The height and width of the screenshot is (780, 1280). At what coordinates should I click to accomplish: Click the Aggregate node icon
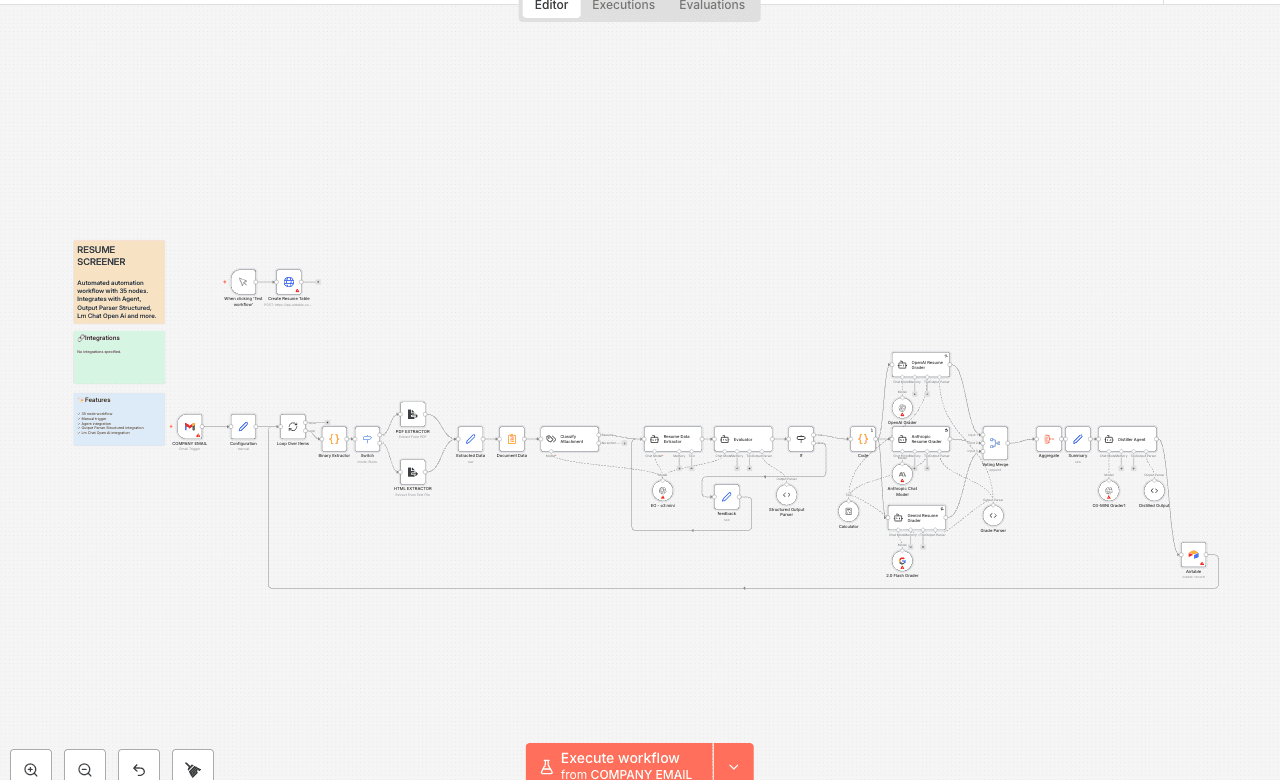[x=1048, y=439]
